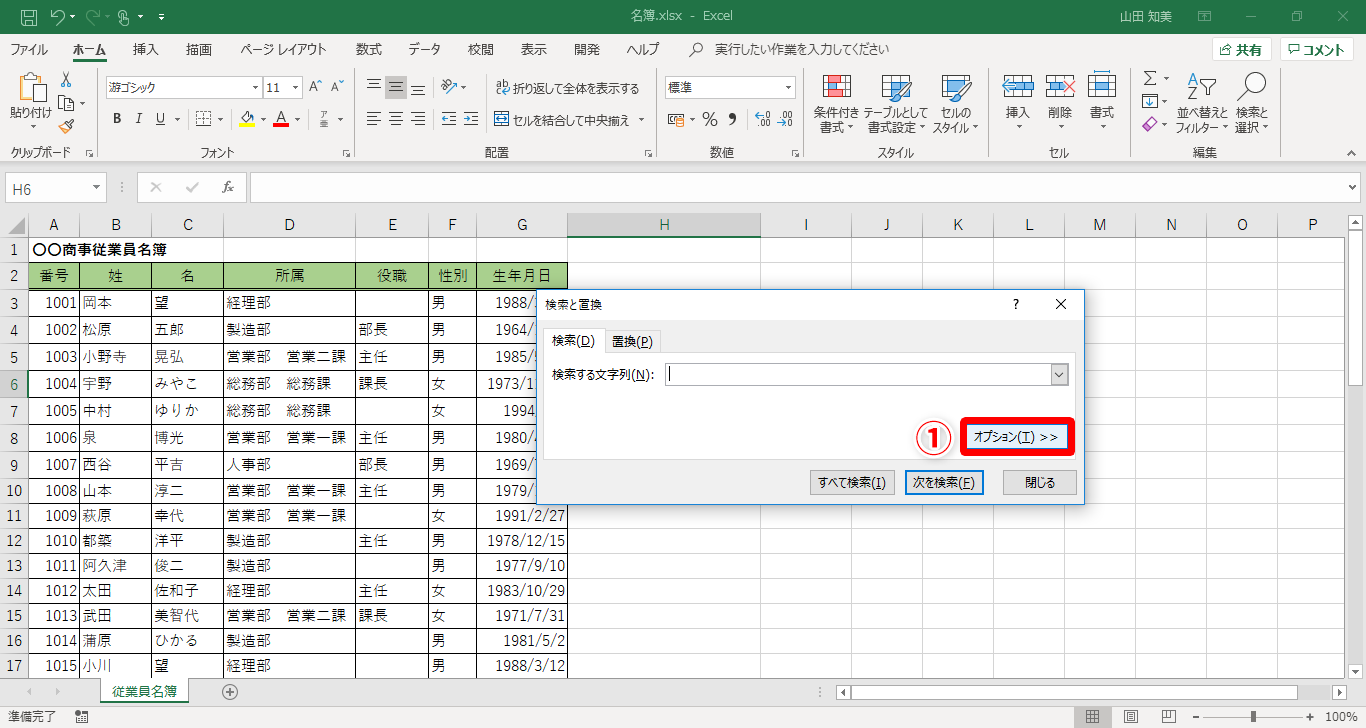
Task: Open format as table (テーブルとして書式設定)
Action: click(x=896, y=103)
